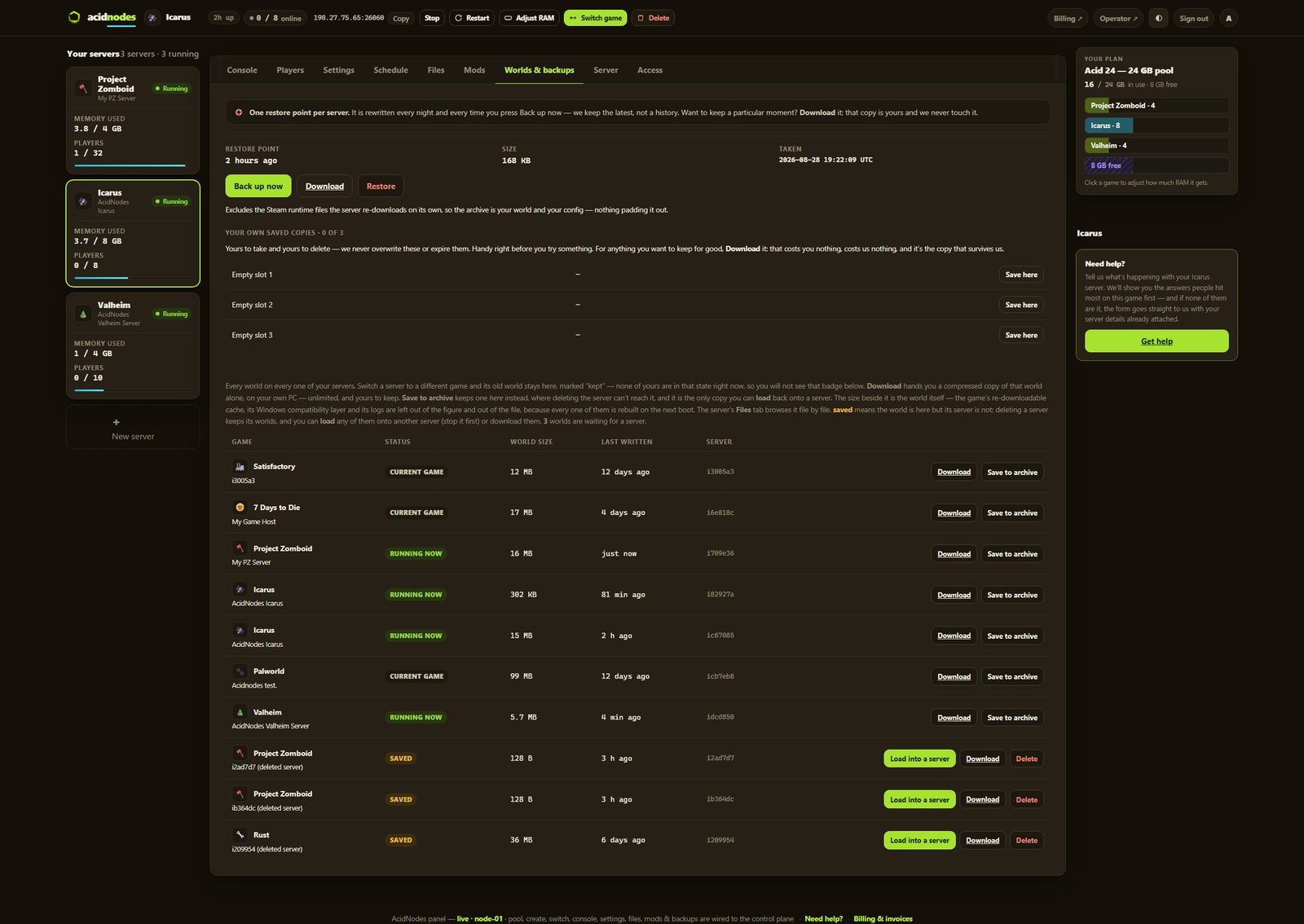Save here in Empty slot 3

pos(1021,335)
